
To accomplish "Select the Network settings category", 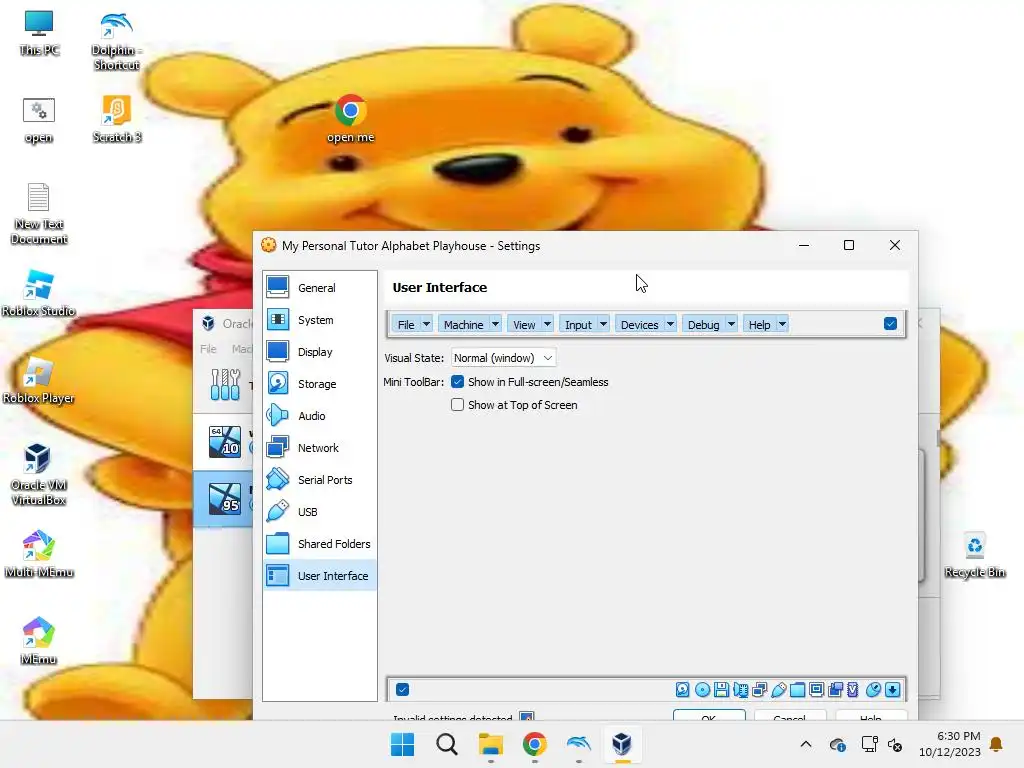I will pyautogui.click(x=319, y=448).
